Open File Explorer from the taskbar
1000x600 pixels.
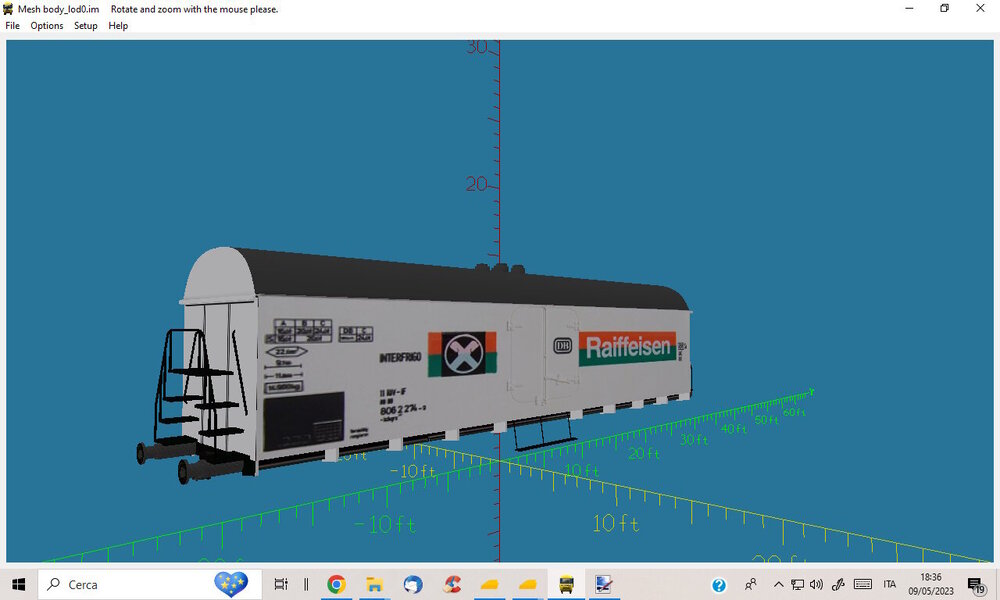(374, 584)
